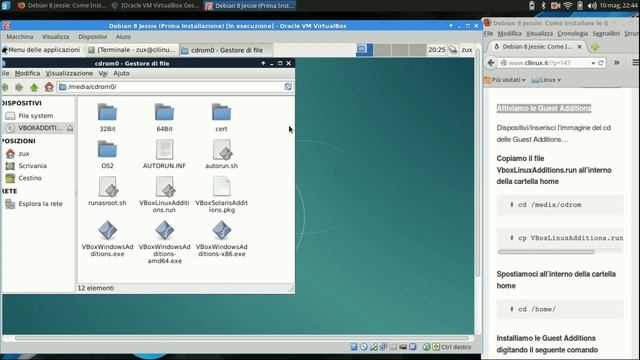The image size is (640, 360).
Task: Click the VirtualBox window horizontal scrollbar
Action: pyautogui.click(x=242, y=338)
